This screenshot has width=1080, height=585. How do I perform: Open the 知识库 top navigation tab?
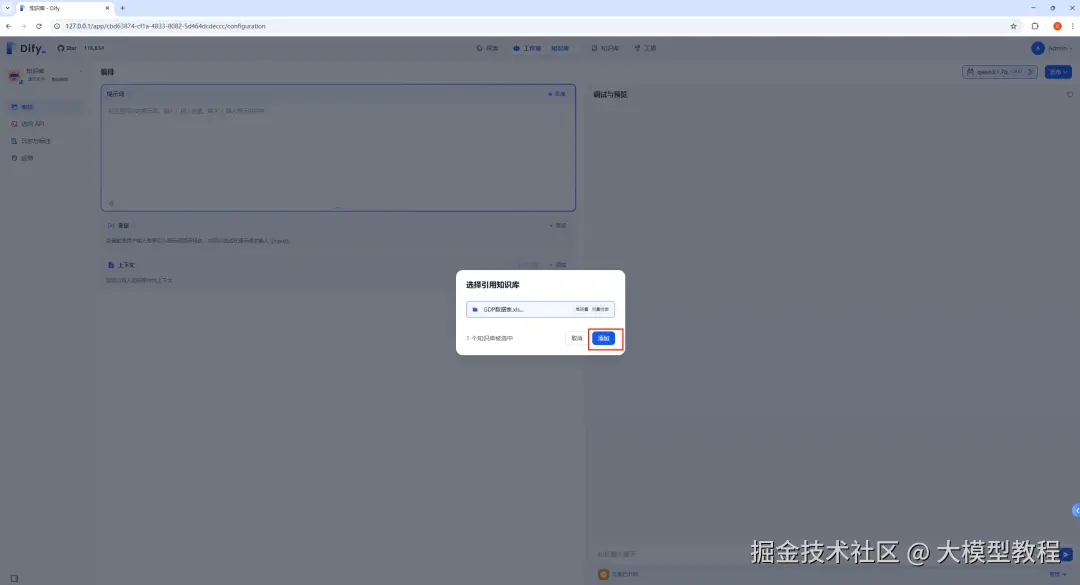[x=605, y=48]
